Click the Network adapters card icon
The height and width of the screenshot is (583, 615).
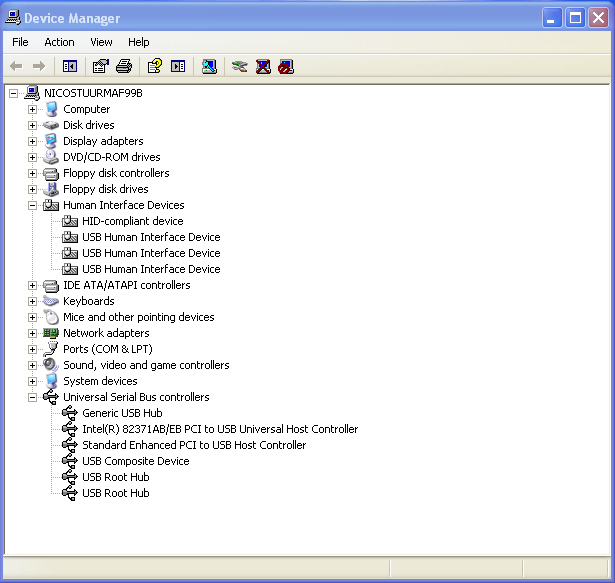tap(51, 333)
